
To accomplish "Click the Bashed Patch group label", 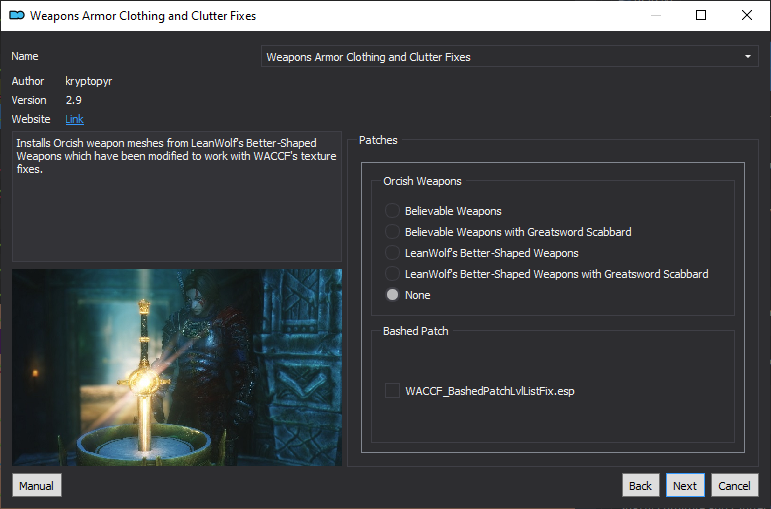I will (415, 331).
